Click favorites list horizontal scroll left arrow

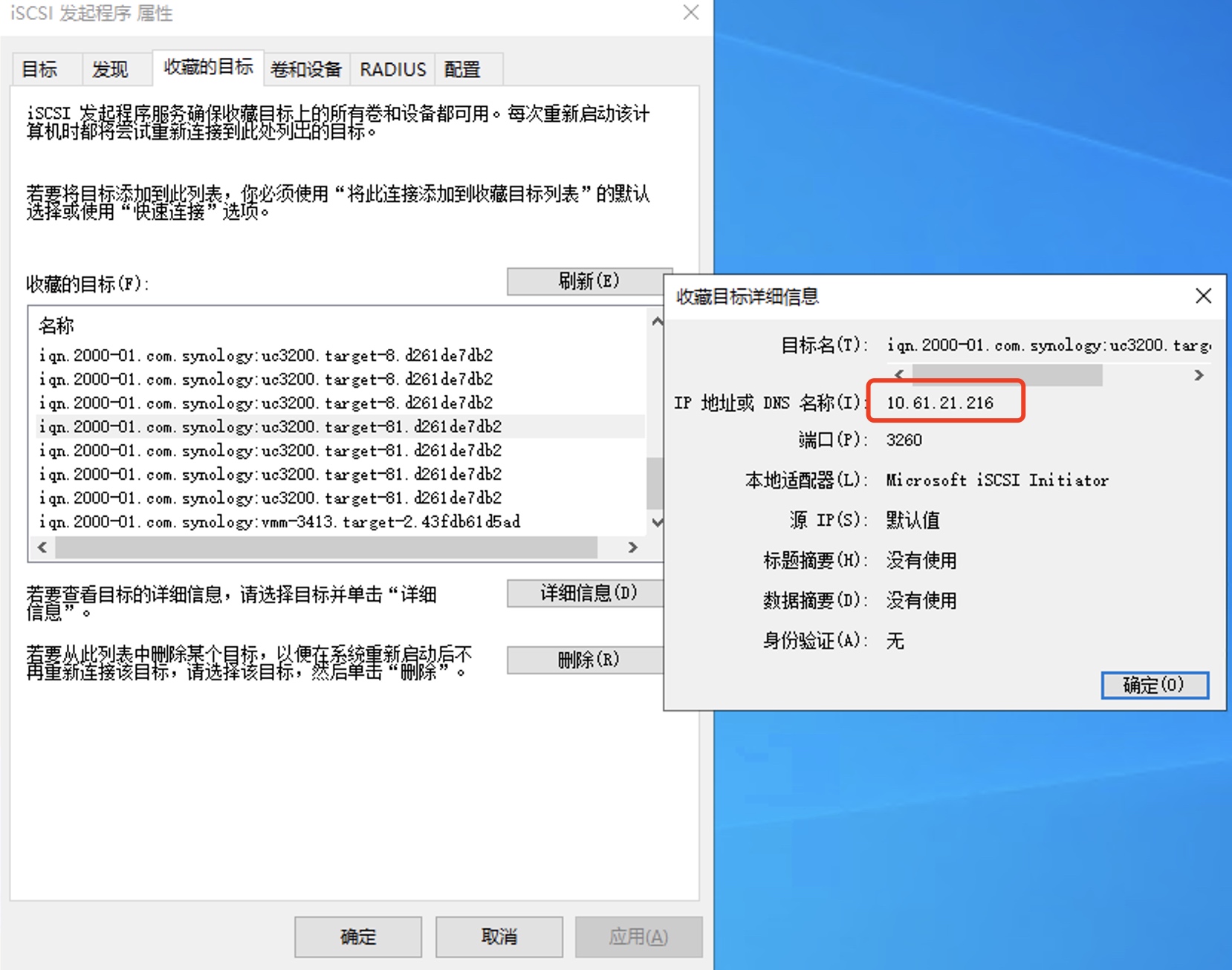(42, 547)
